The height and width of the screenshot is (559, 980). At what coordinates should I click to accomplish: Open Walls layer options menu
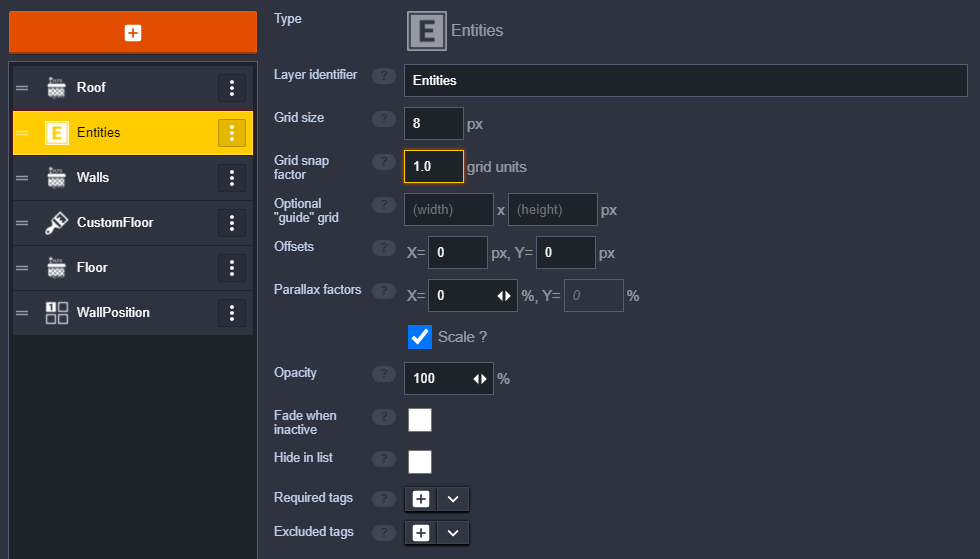(232, 178)
